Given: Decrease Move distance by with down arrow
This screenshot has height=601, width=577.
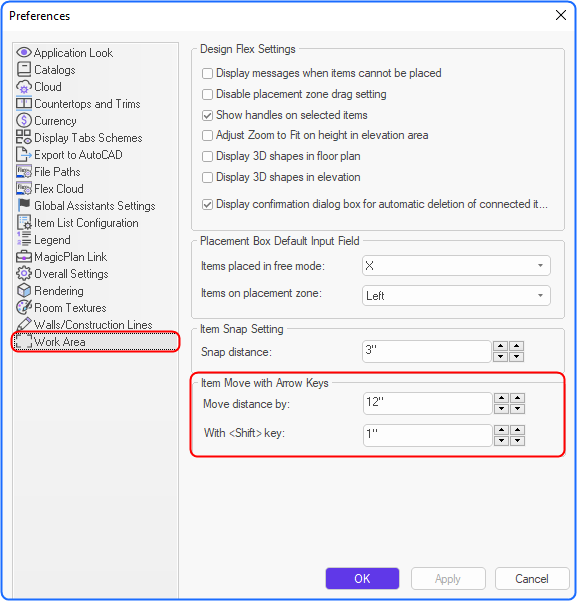Looking at the screenshot, I should pyautogui.click(x=501, y=409).
